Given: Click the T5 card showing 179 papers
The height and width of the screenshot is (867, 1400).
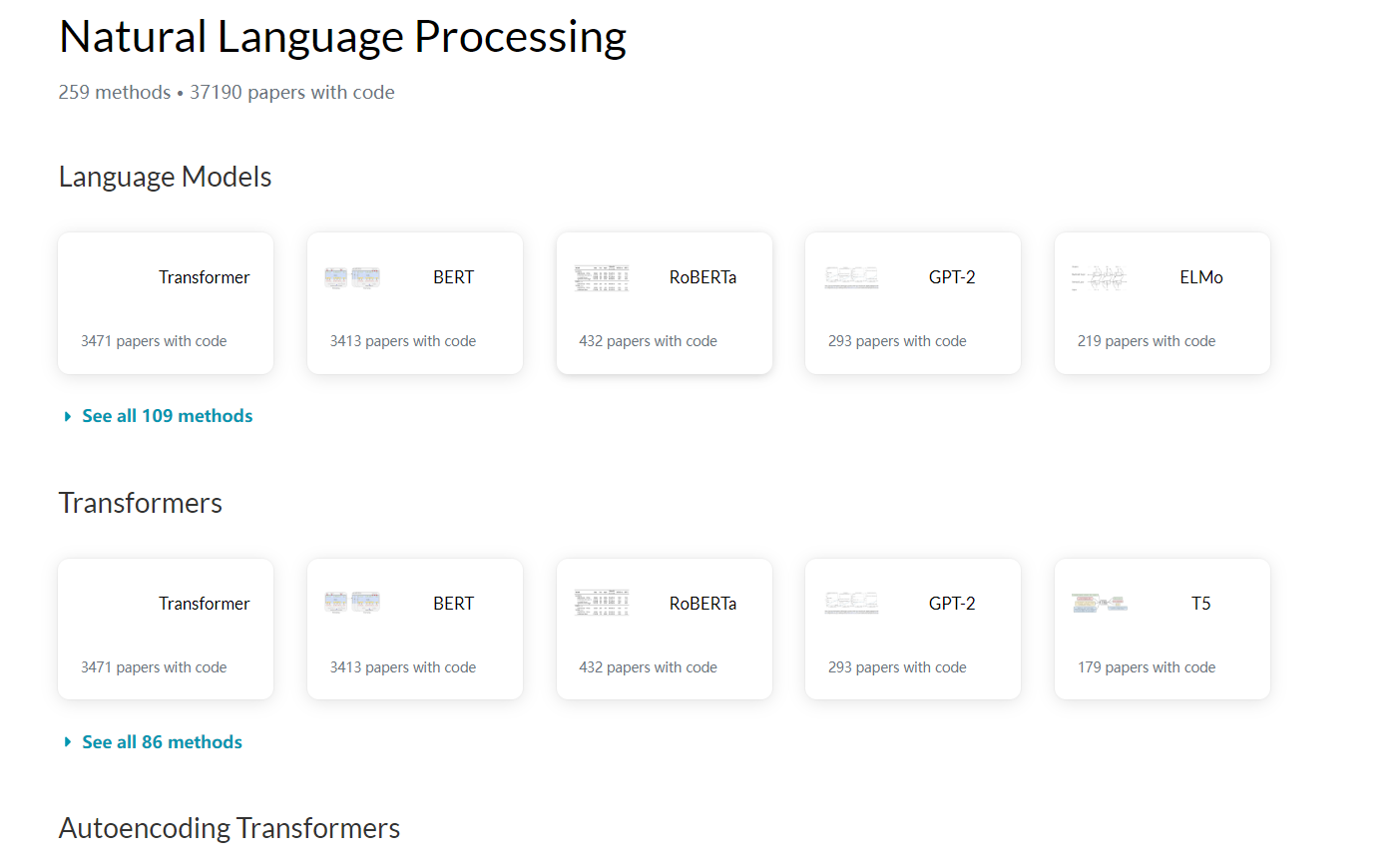Looking at the screenshot, I should (x=1162, y=629).
